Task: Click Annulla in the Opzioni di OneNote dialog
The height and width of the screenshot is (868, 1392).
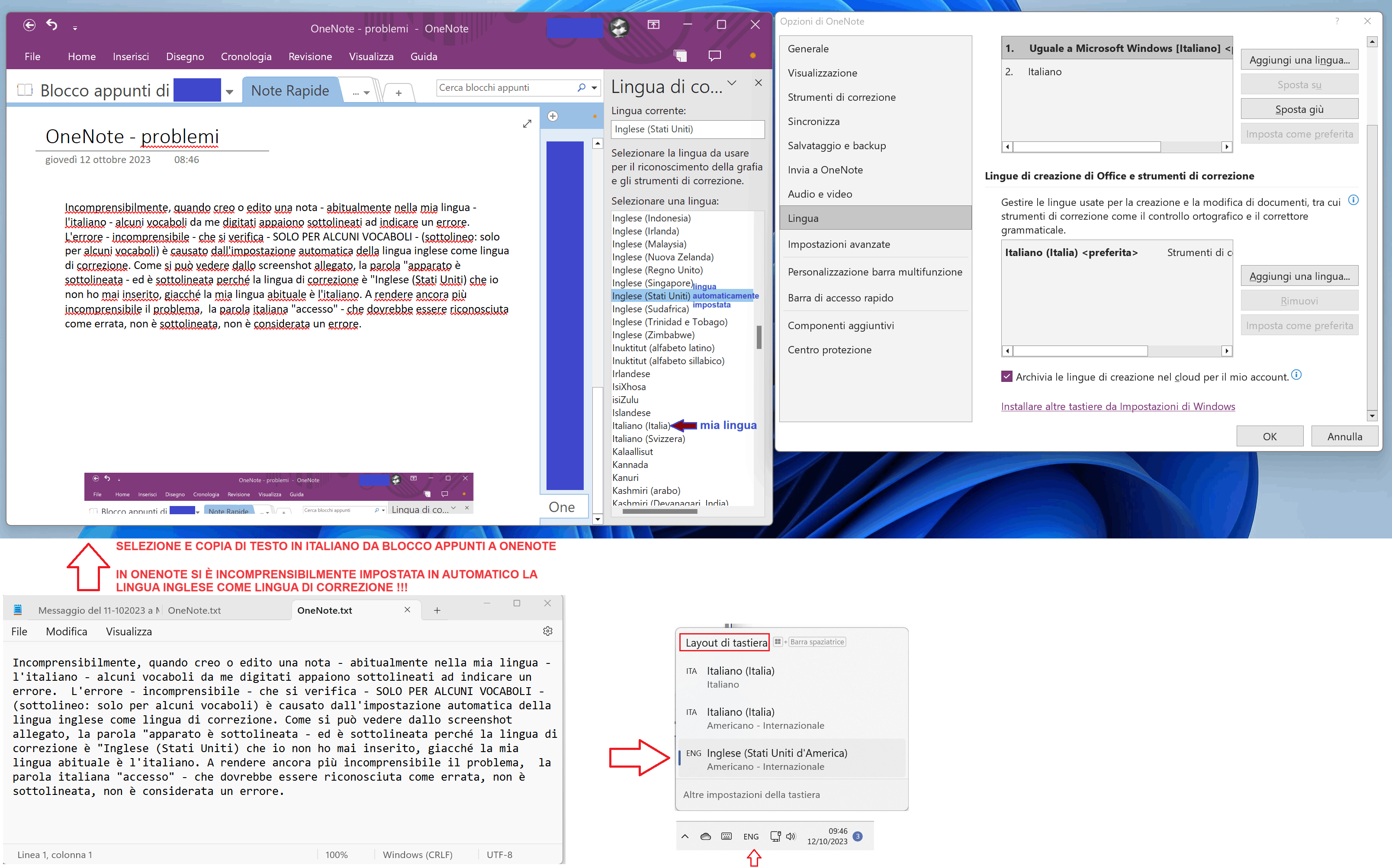Action: pos(1344,436)
